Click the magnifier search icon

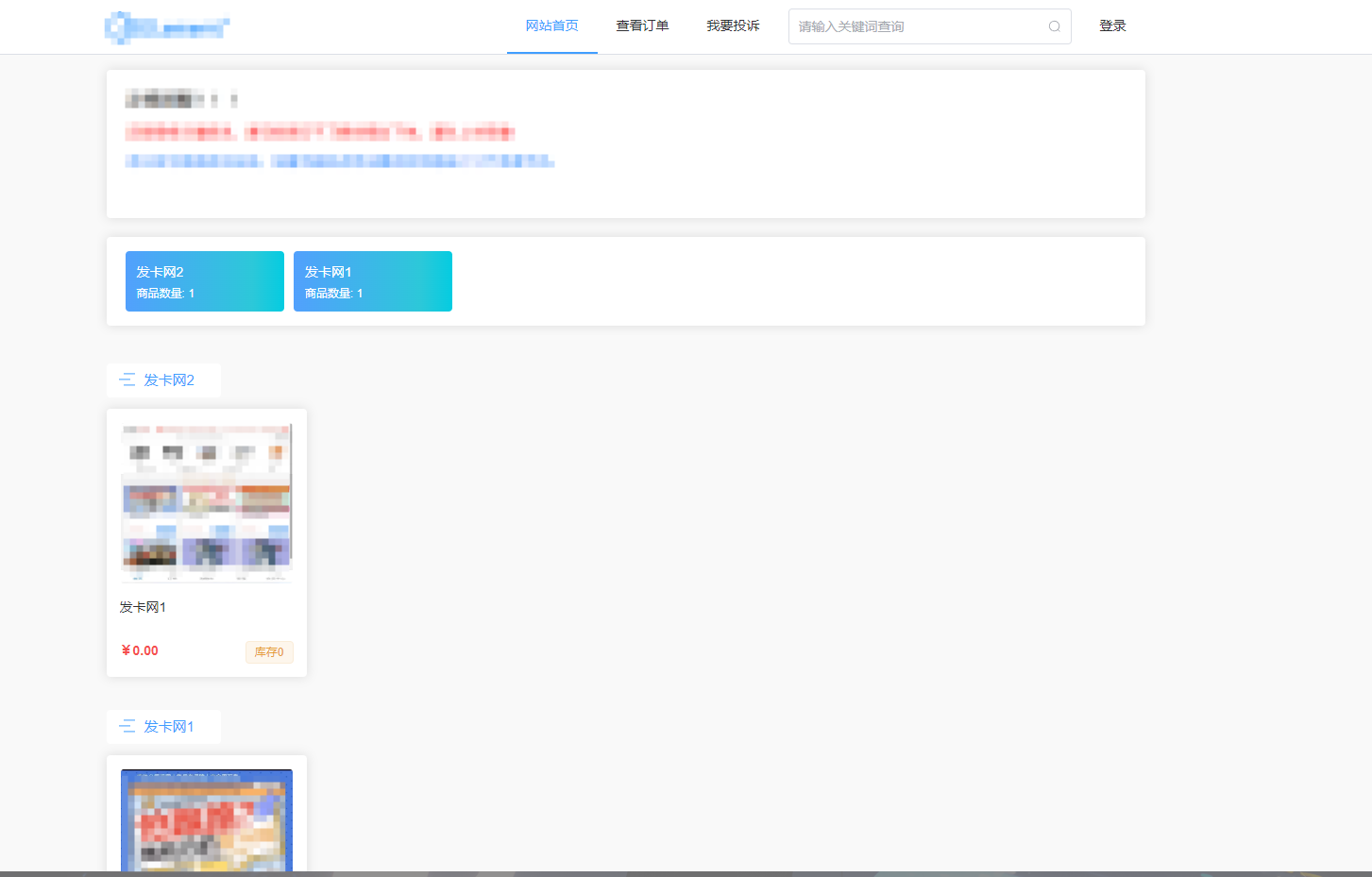click(x=1054, y=26)
